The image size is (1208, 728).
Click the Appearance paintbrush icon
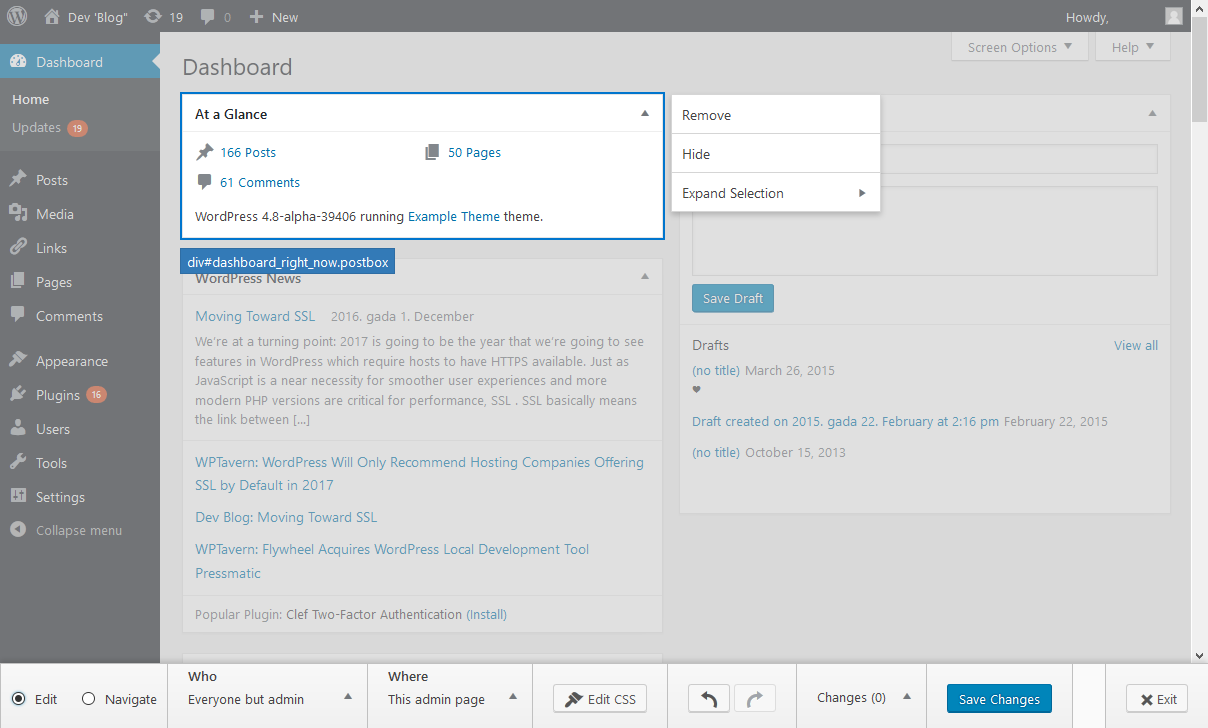18,360
